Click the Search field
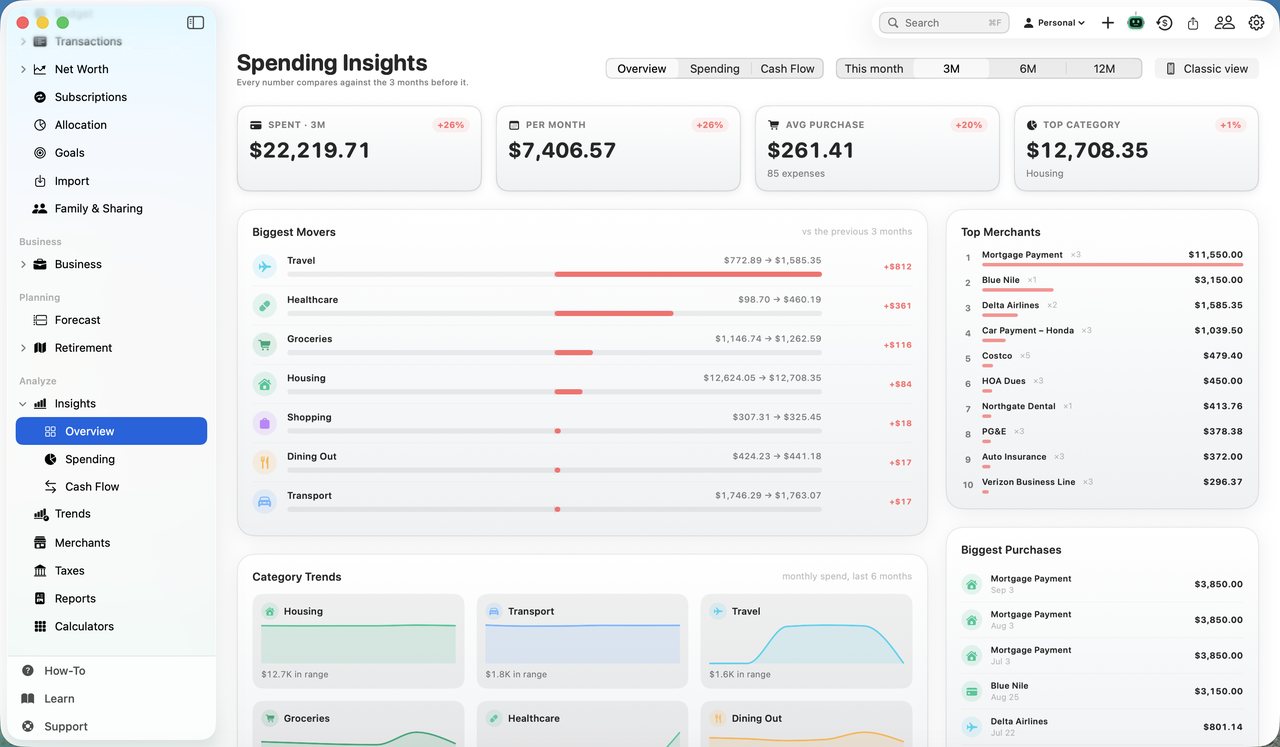This screenshot has width=1280, height=747. point(943,22)
